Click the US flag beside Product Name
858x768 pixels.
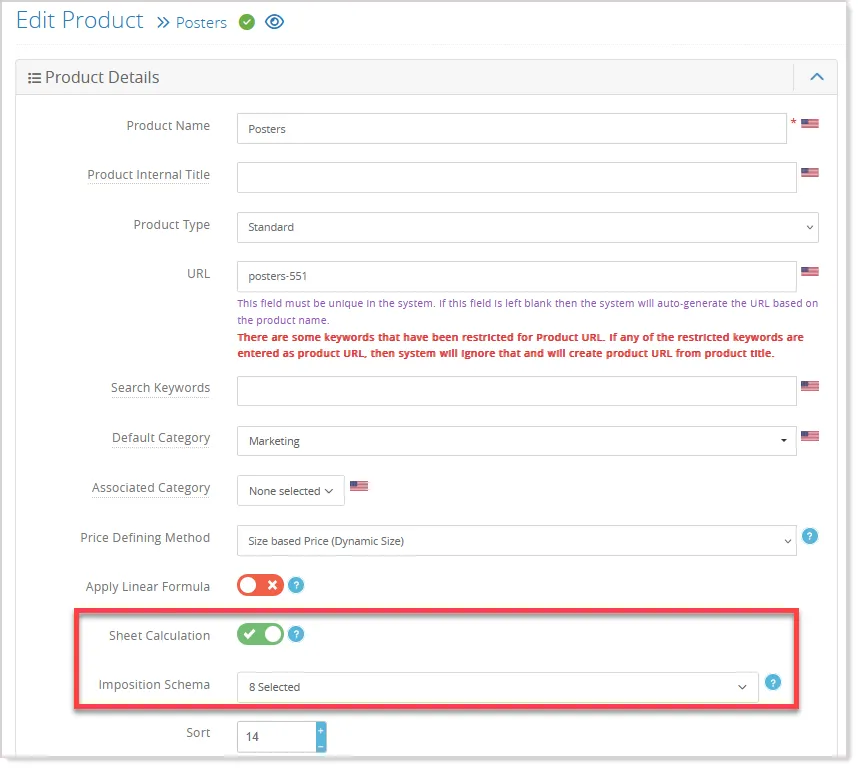[809, 124]
